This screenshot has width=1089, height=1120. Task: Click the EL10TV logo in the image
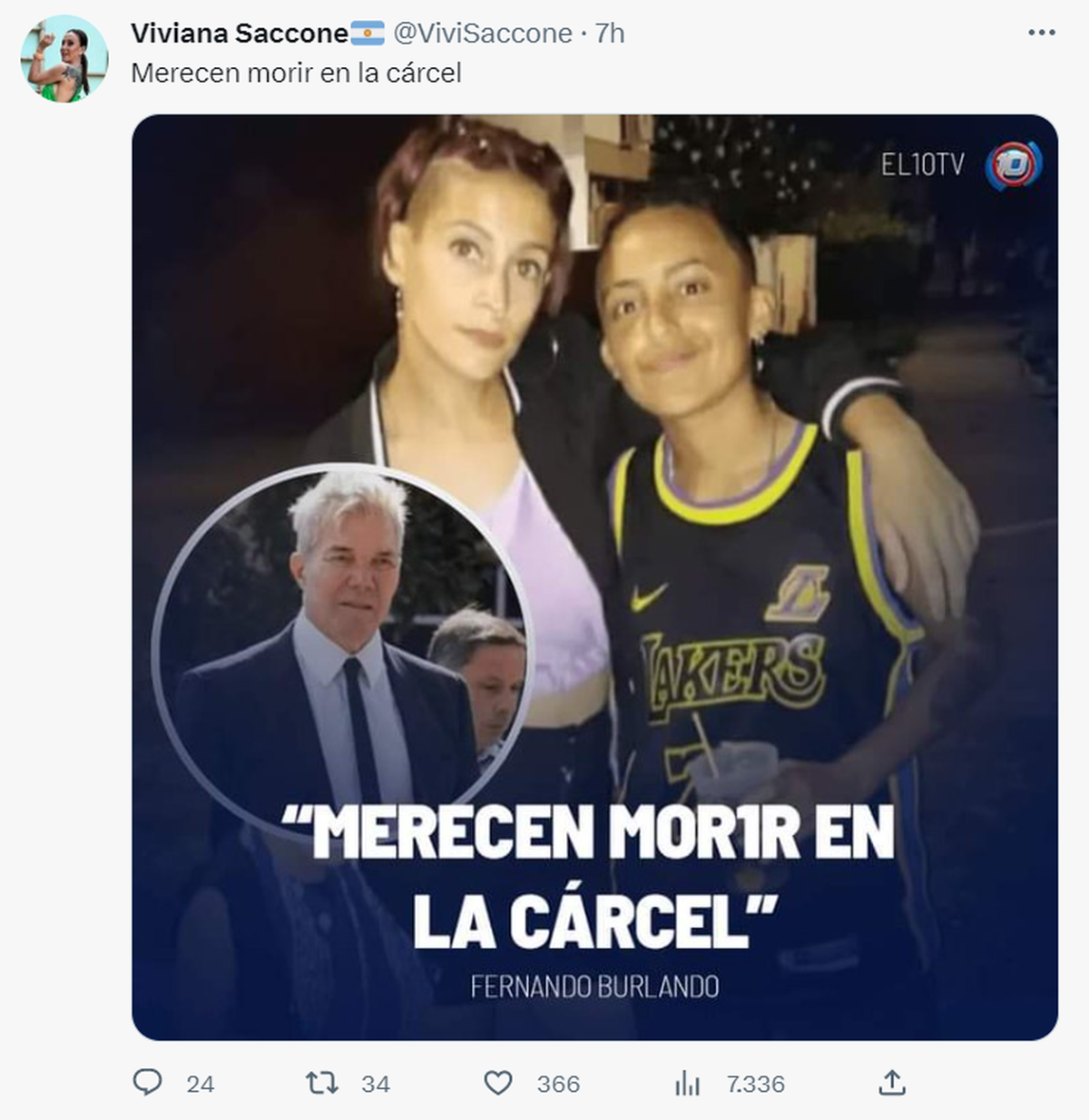point(961,165)
